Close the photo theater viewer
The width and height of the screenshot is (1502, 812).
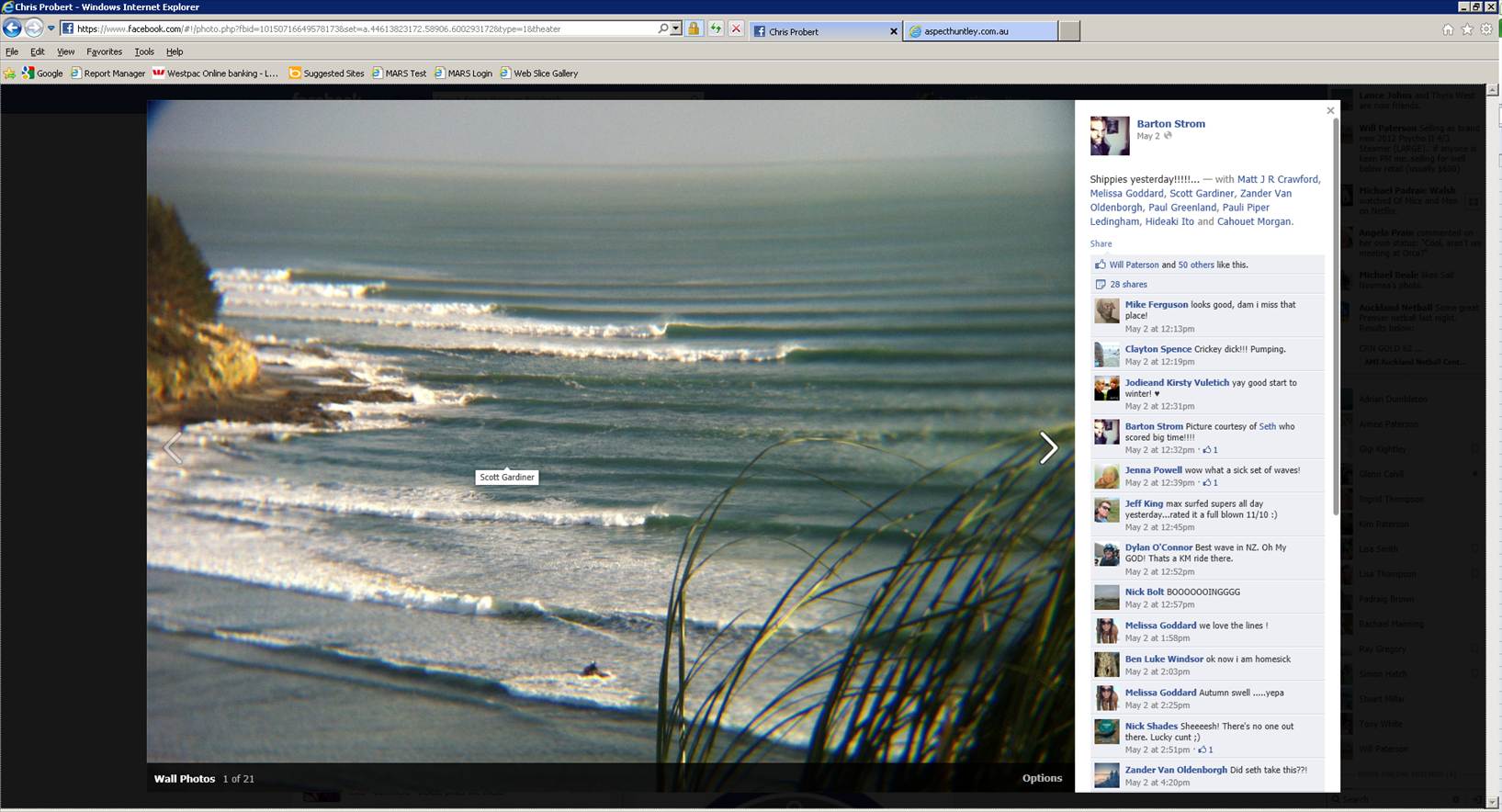point(1330,111)
